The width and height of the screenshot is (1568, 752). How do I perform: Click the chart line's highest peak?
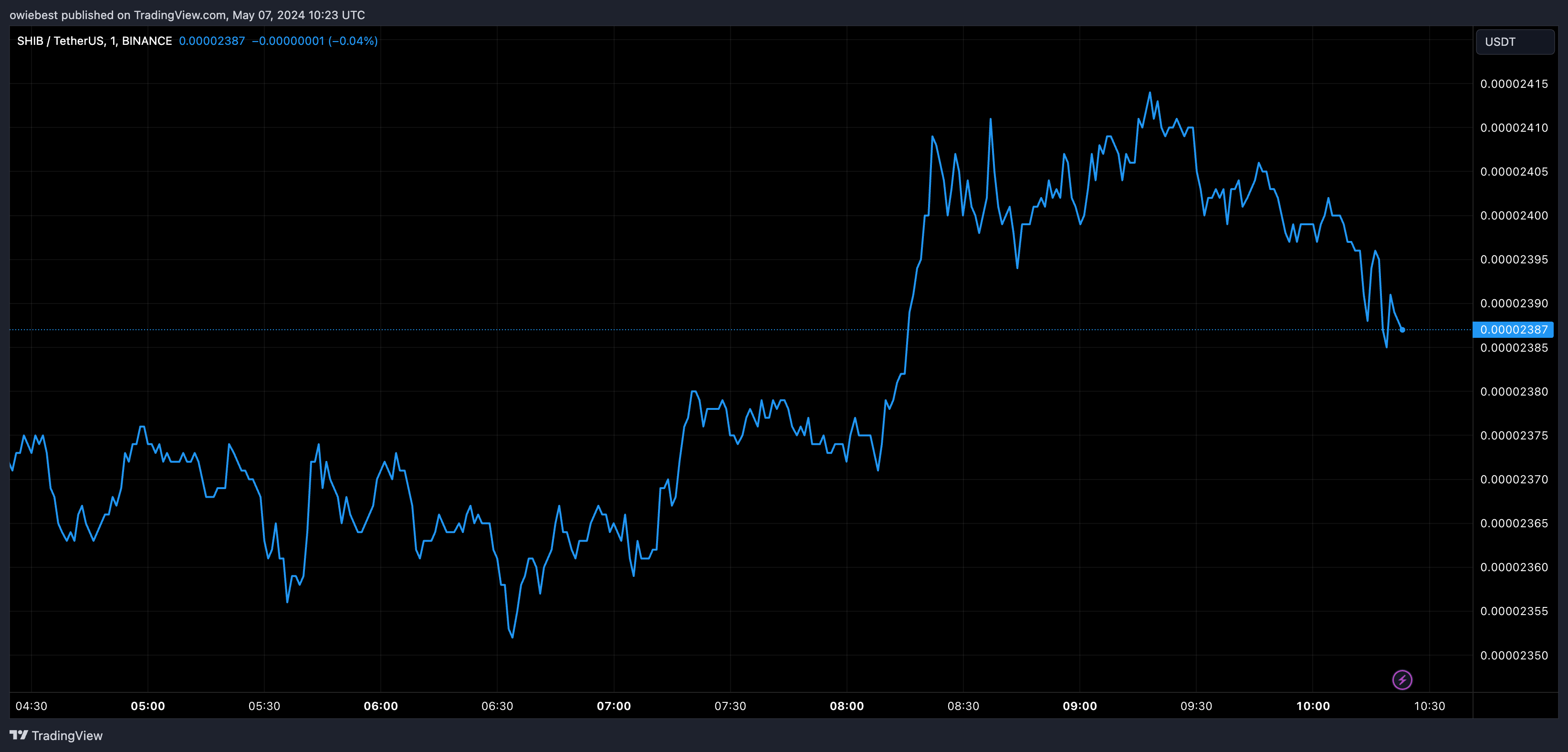(1149, 93)
